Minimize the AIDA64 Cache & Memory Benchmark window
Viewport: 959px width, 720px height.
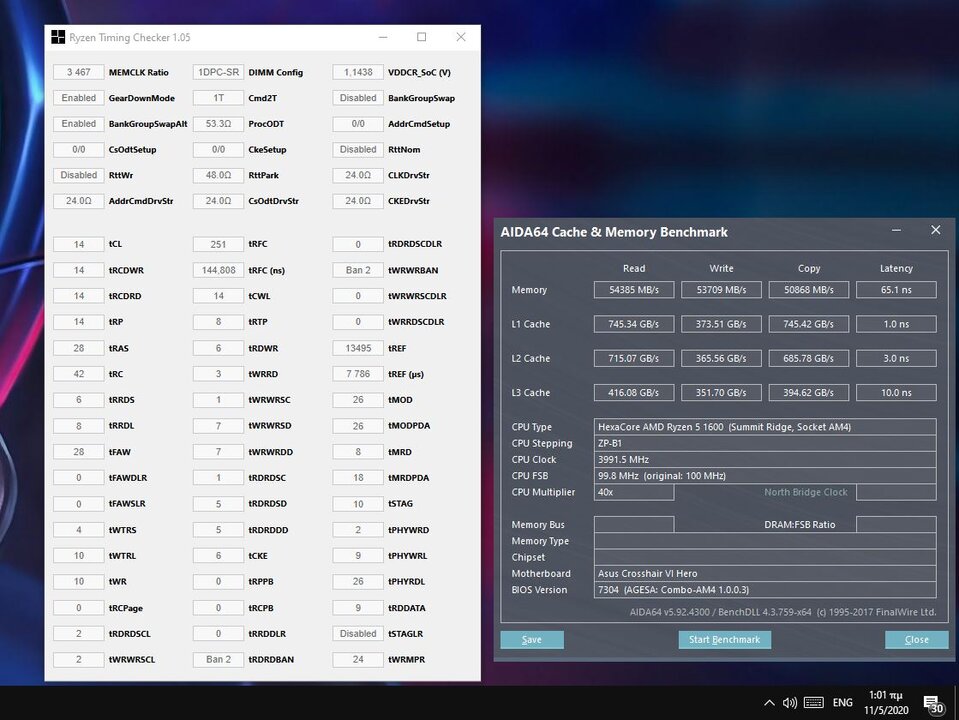click(x=896, y=231)
